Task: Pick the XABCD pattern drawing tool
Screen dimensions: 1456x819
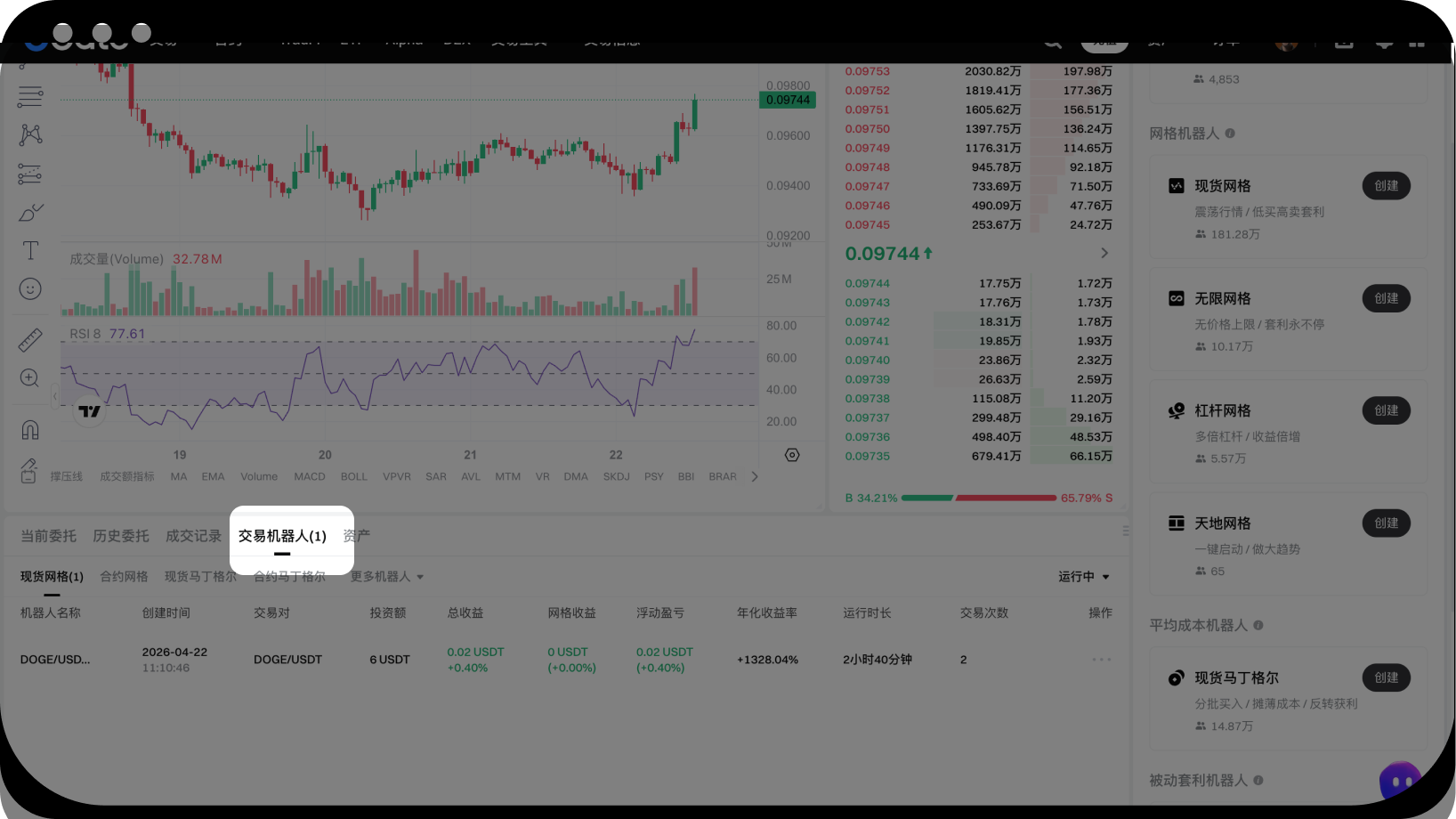Action: (30, 134)
